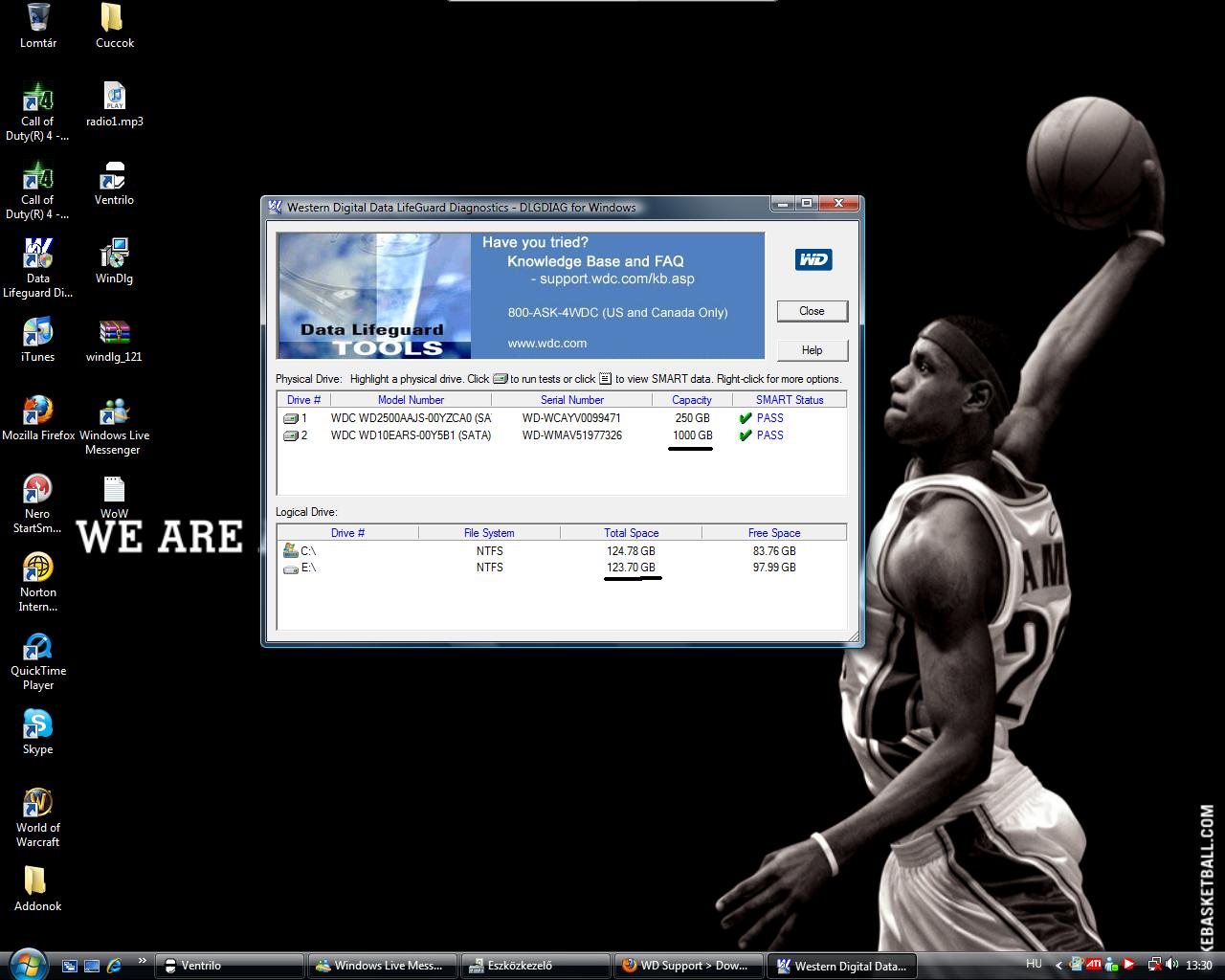1225x980 pixels.
Task: Select radio1.mp3 file on desktop
Action: pos(114,104)
